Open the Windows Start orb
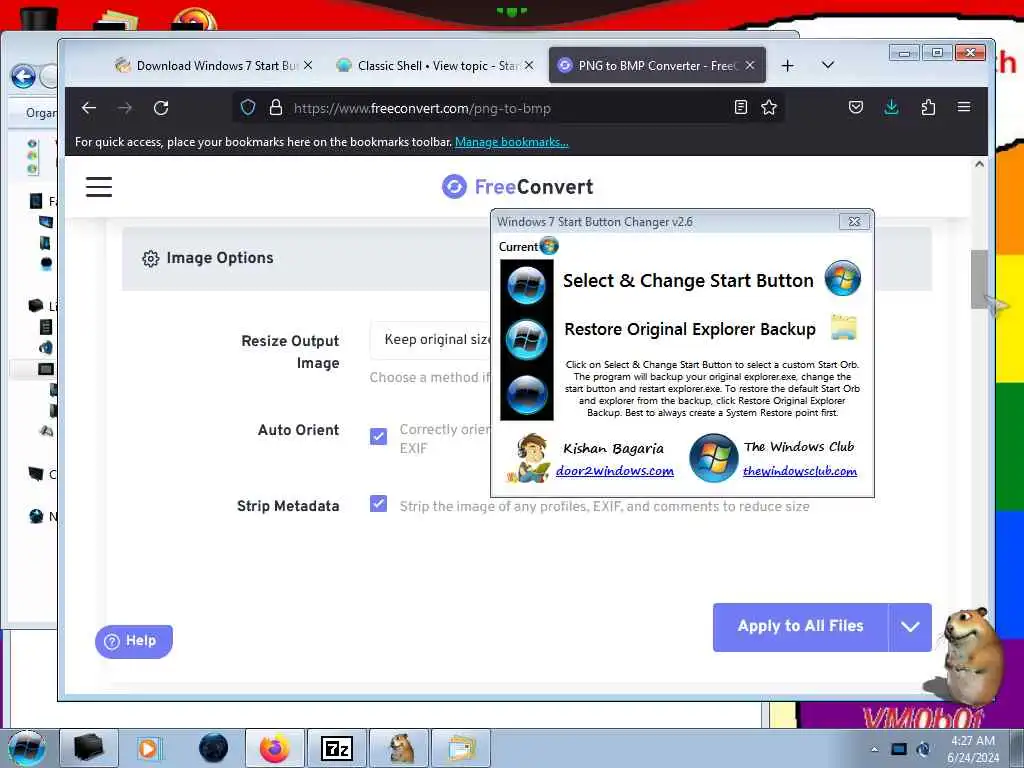 pos(27,748)
